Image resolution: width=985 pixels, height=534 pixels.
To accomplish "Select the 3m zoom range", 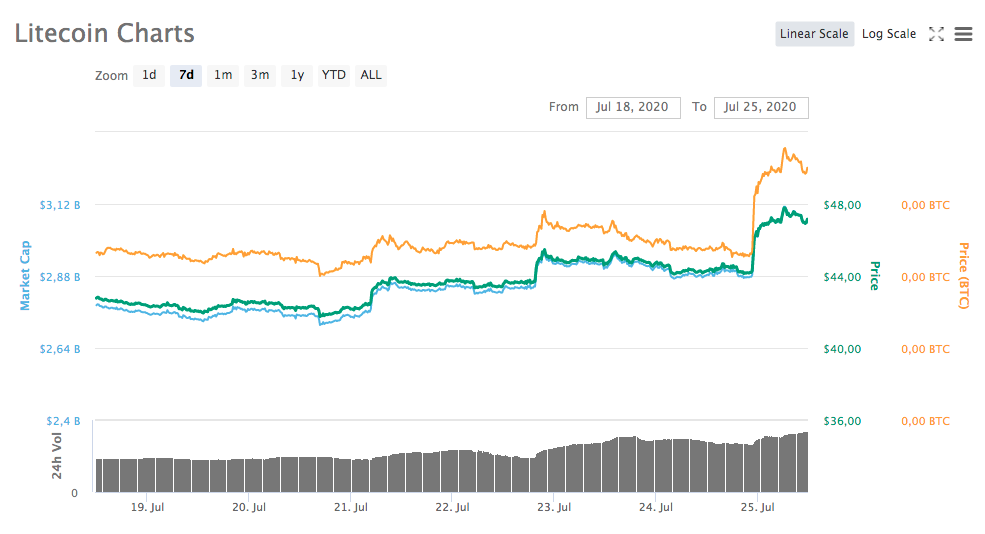I will pyautogui.click(x=260, y=75).
